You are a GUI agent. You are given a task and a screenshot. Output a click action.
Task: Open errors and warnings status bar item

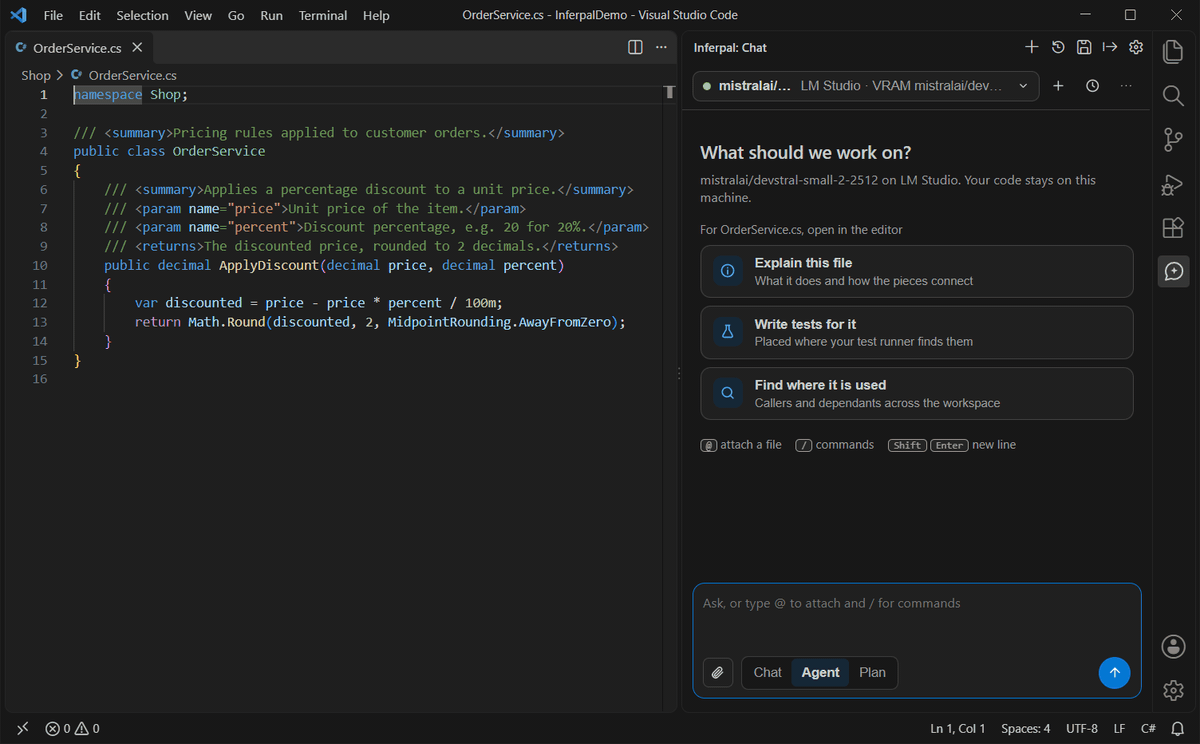click(x=72, y=728)
